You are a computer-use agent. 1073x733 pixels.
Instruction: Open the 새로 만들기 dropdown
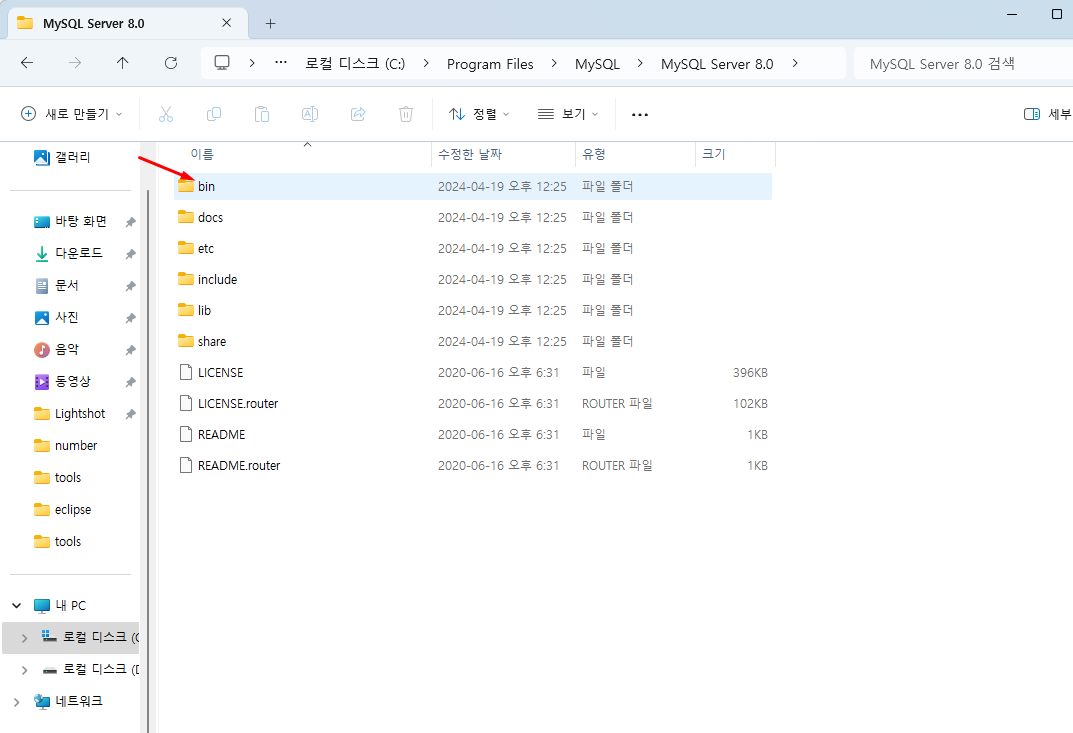click(72, 114)
